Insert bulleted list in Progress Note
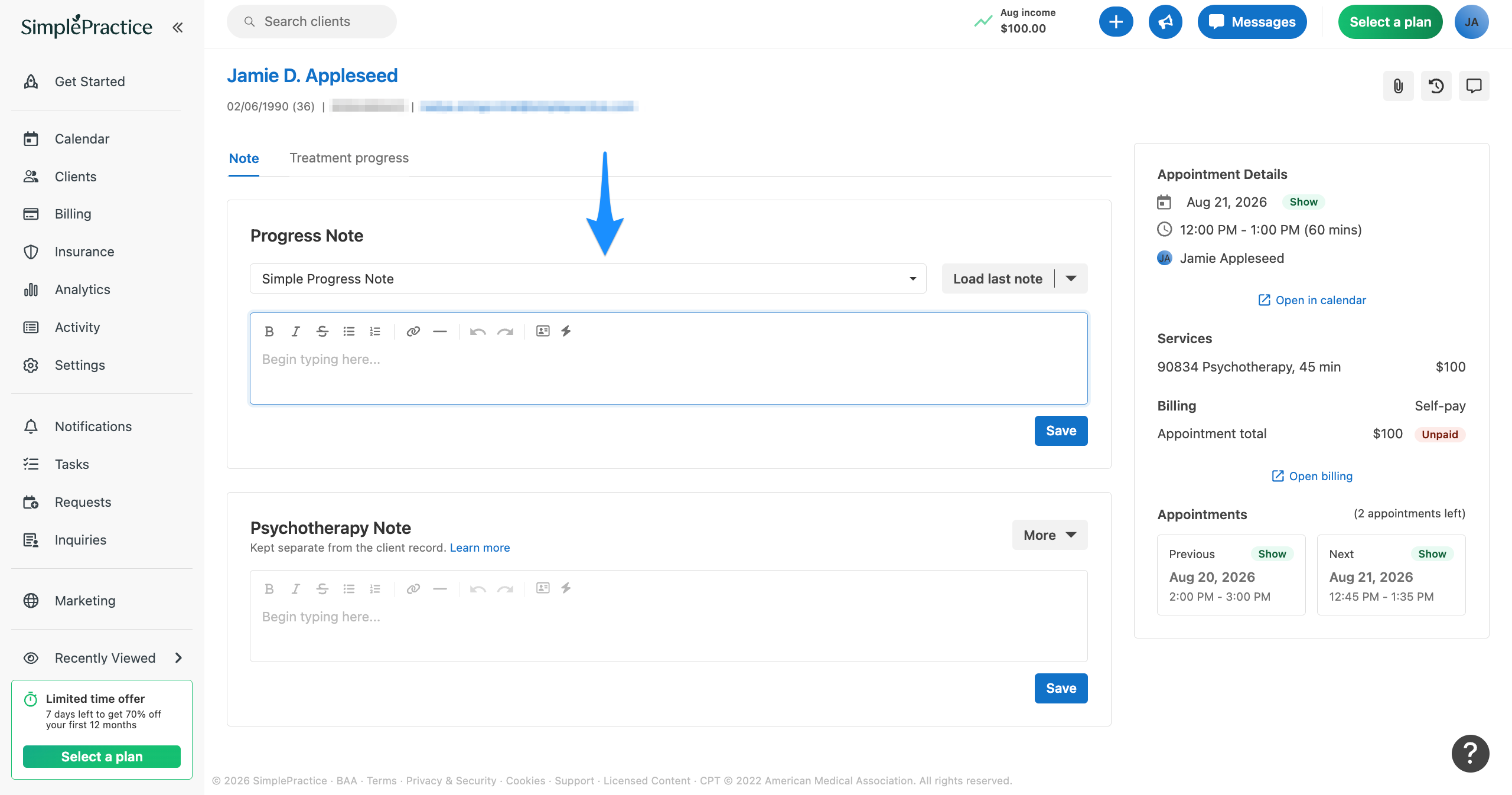 (348, 331)
